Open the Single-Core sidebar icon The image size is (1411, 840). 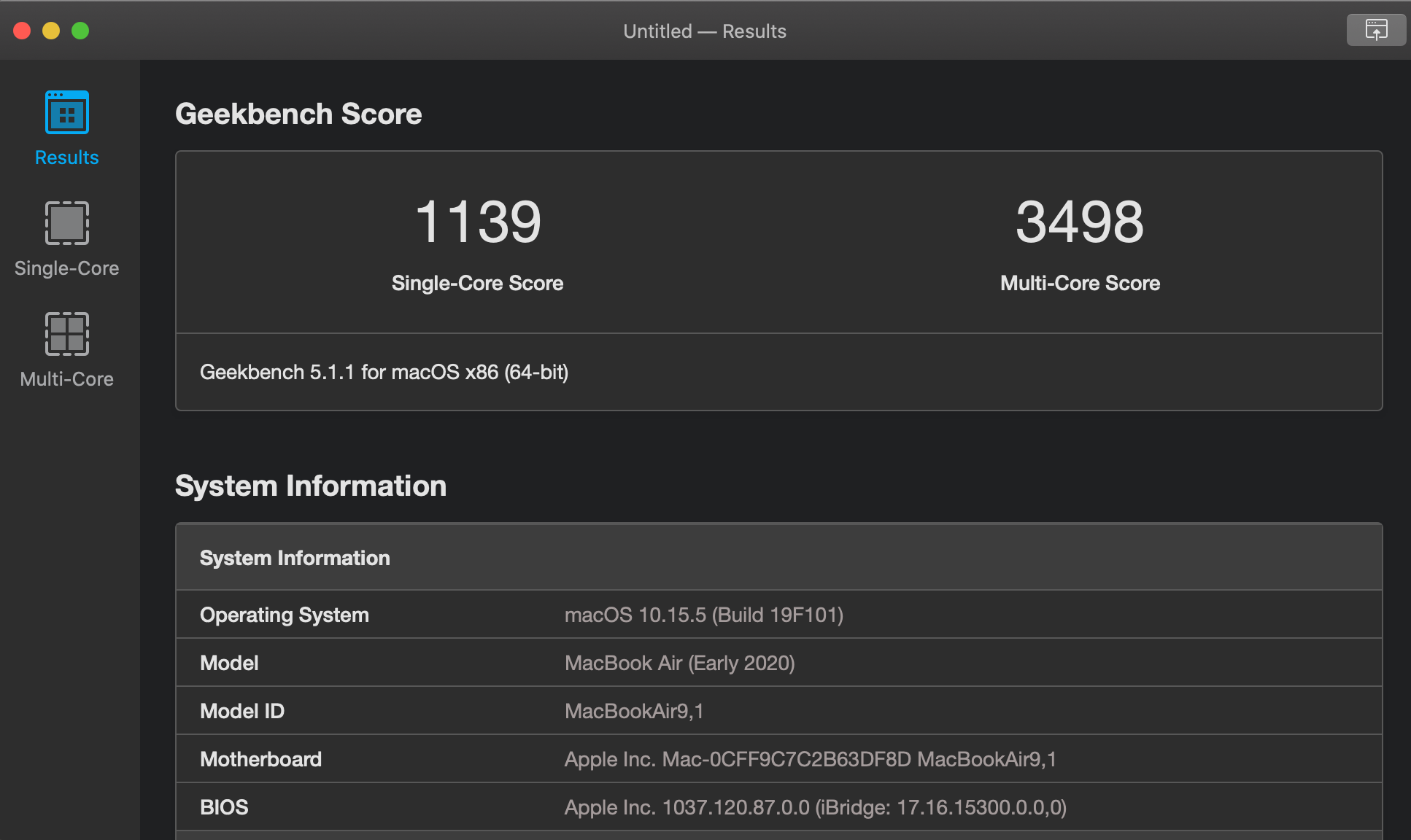click(67, 223)
